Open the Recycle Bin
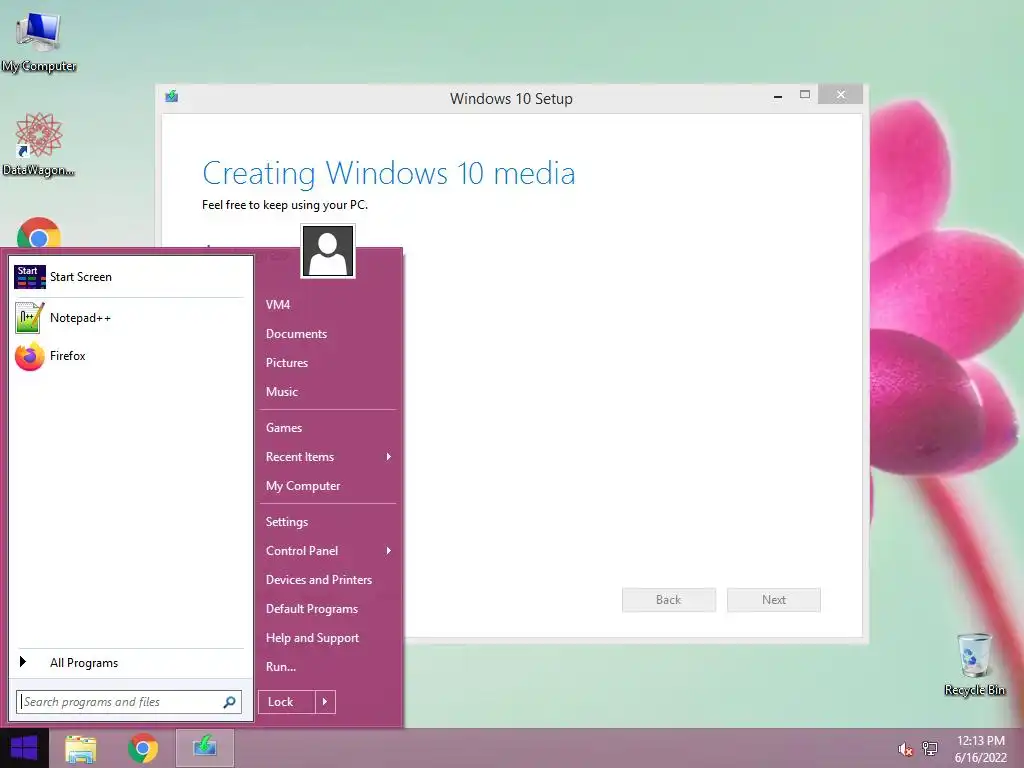 pos(974,665)
